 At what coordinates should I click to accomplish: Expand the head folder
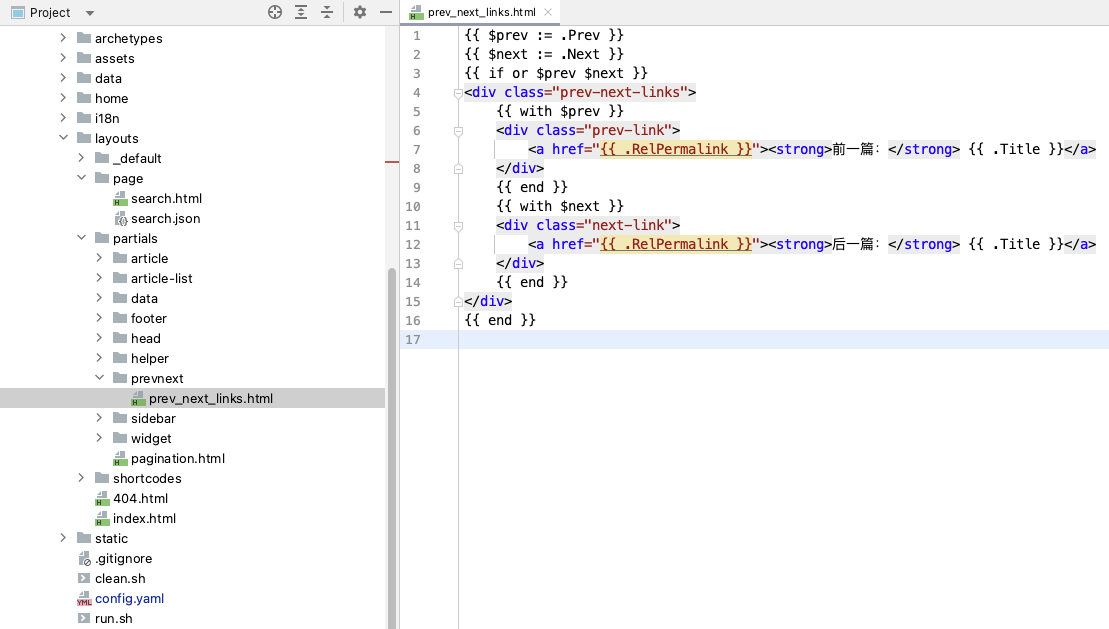click(x=99, y=338)
